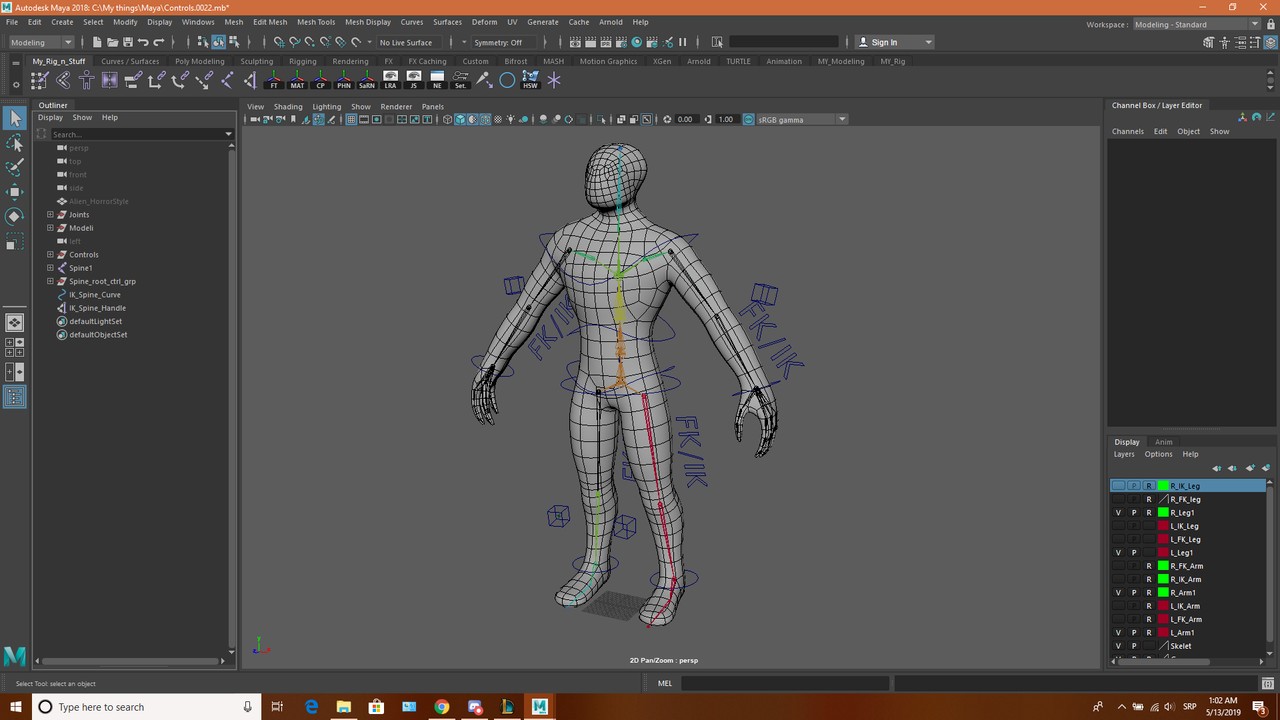This screenshot has height=720, width=1280.
Task: Click the Render Settings icon top right
Action: [x=621, y=41]
